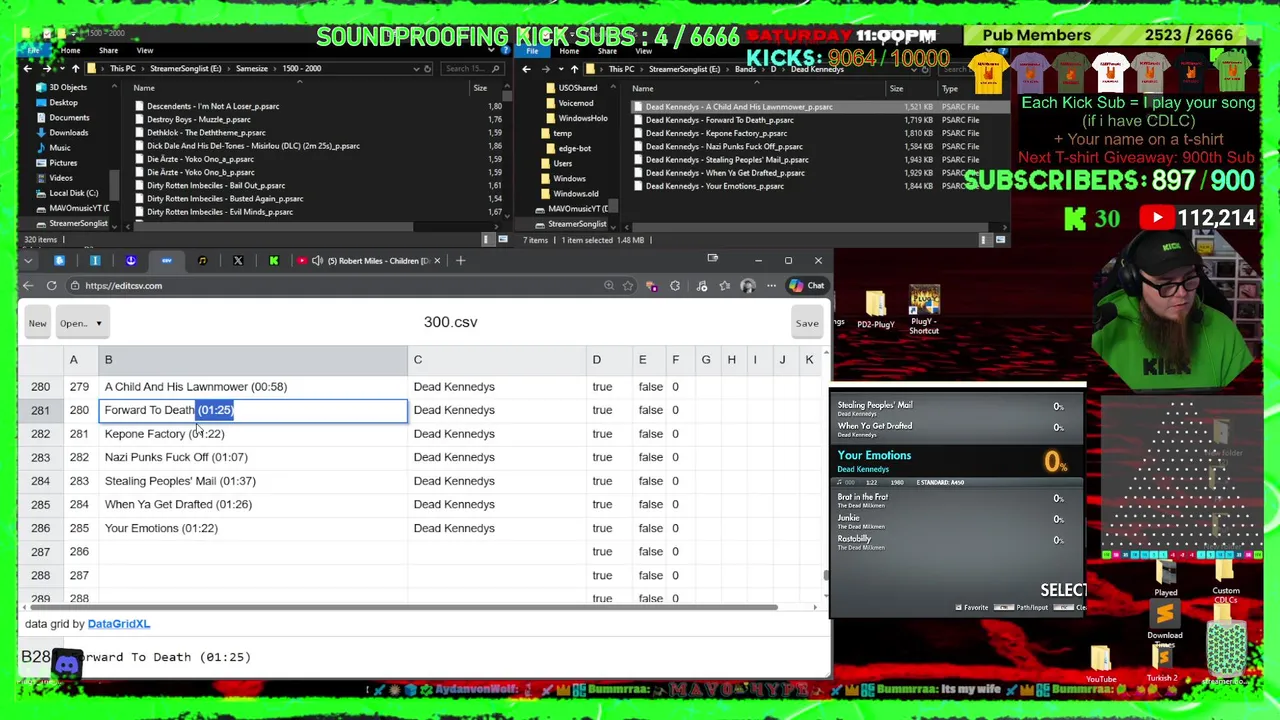Select row header 283
This screenshot has height=720, width=1280.
point(40,457)
